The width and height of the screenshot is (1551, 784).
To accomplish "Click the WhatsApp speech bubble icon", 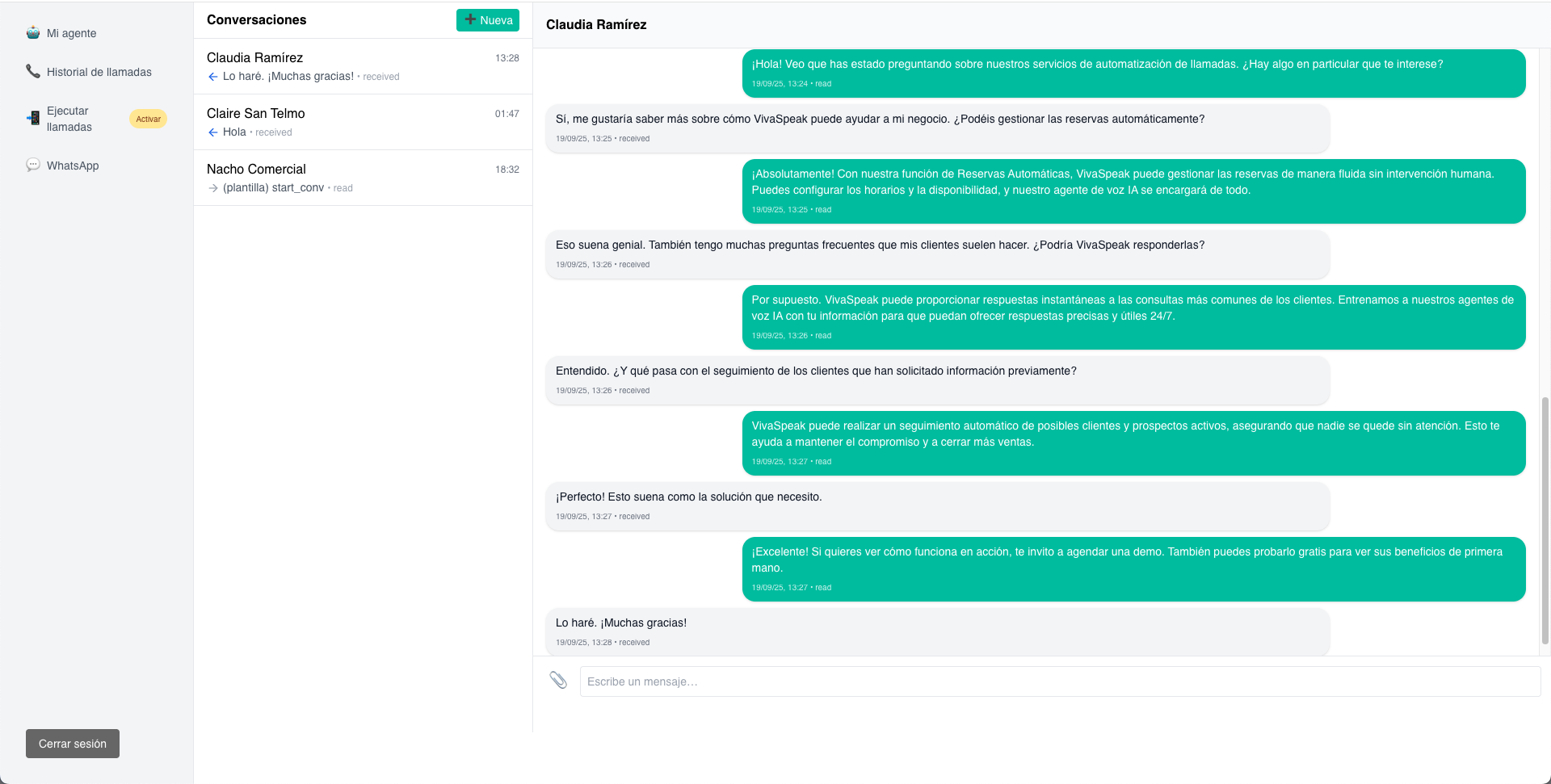I will [x=33, y=166].
